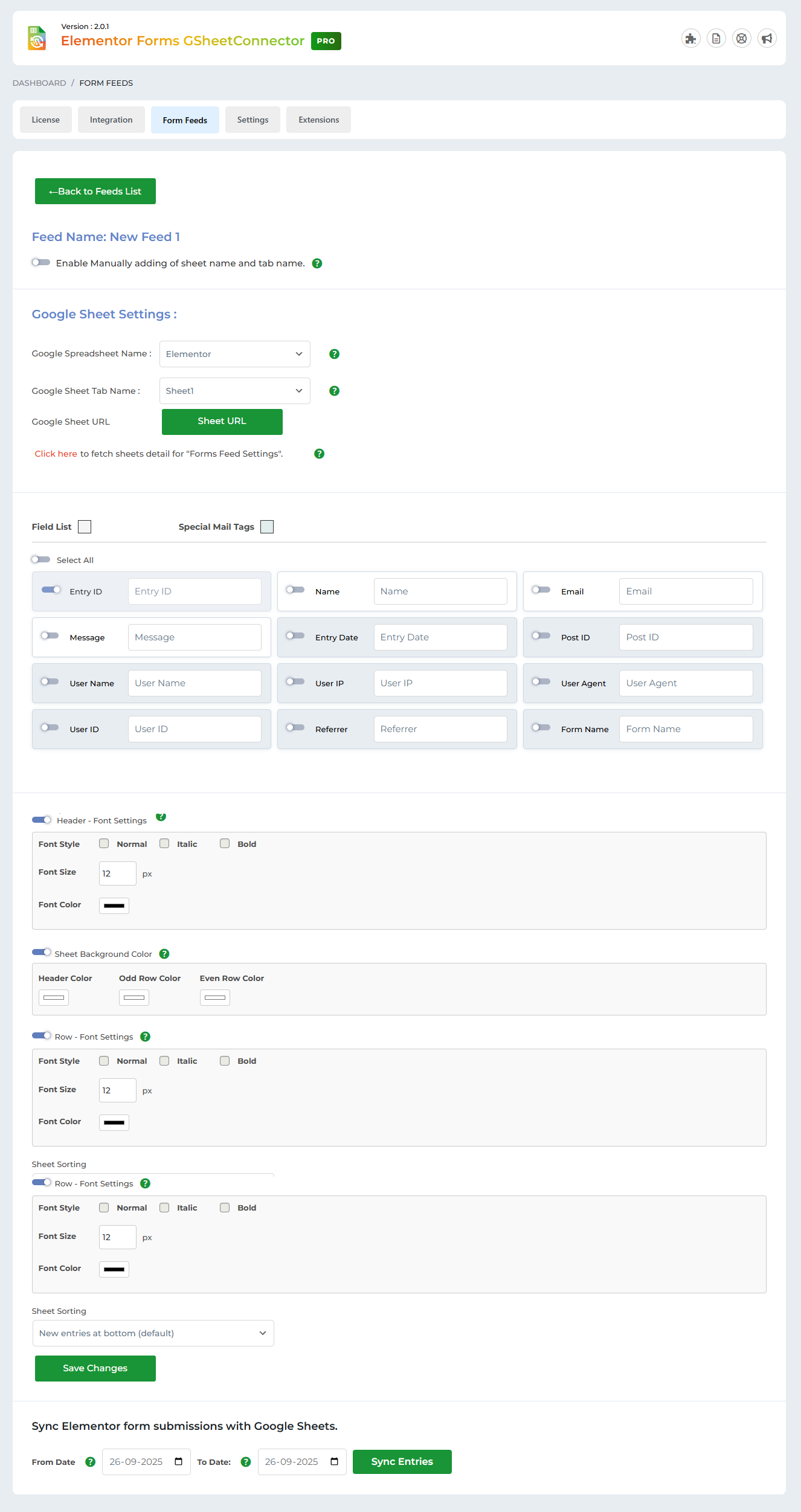Image resolution: width=801 pixels, height=1512 pixels.
Task: Switch to the Integration tab
Action: 111,120
